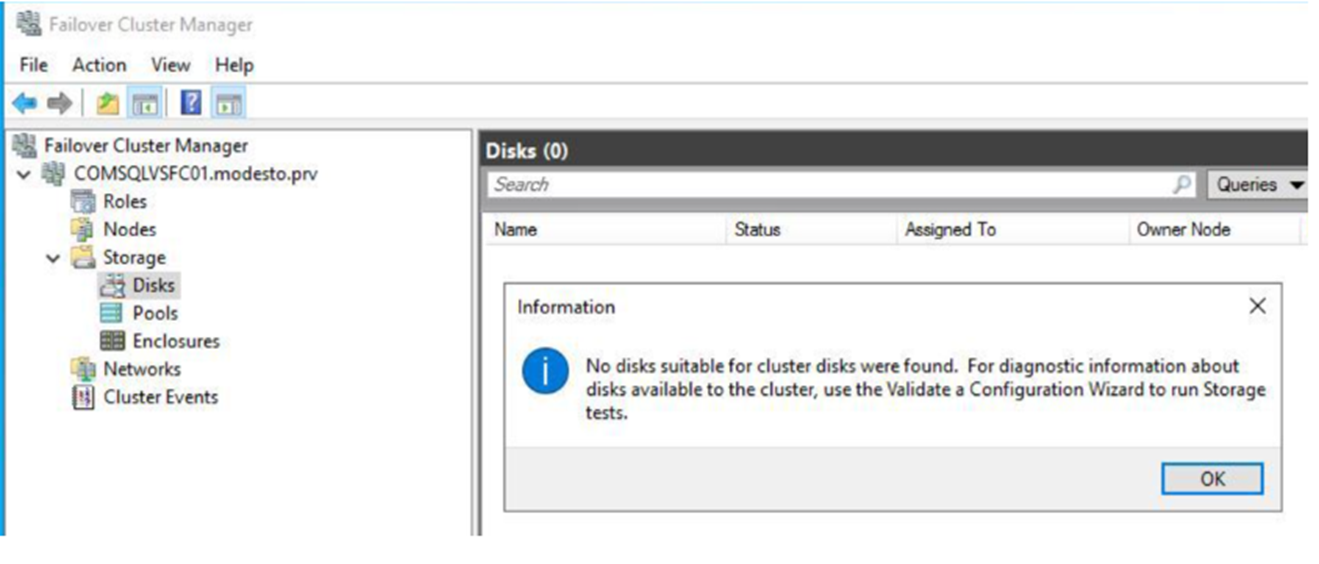This screenshot has width=1319, height=564.
Task: Click the Forward arrow toolbar icon
Action: pyautogui.click(x=60, y=103)
